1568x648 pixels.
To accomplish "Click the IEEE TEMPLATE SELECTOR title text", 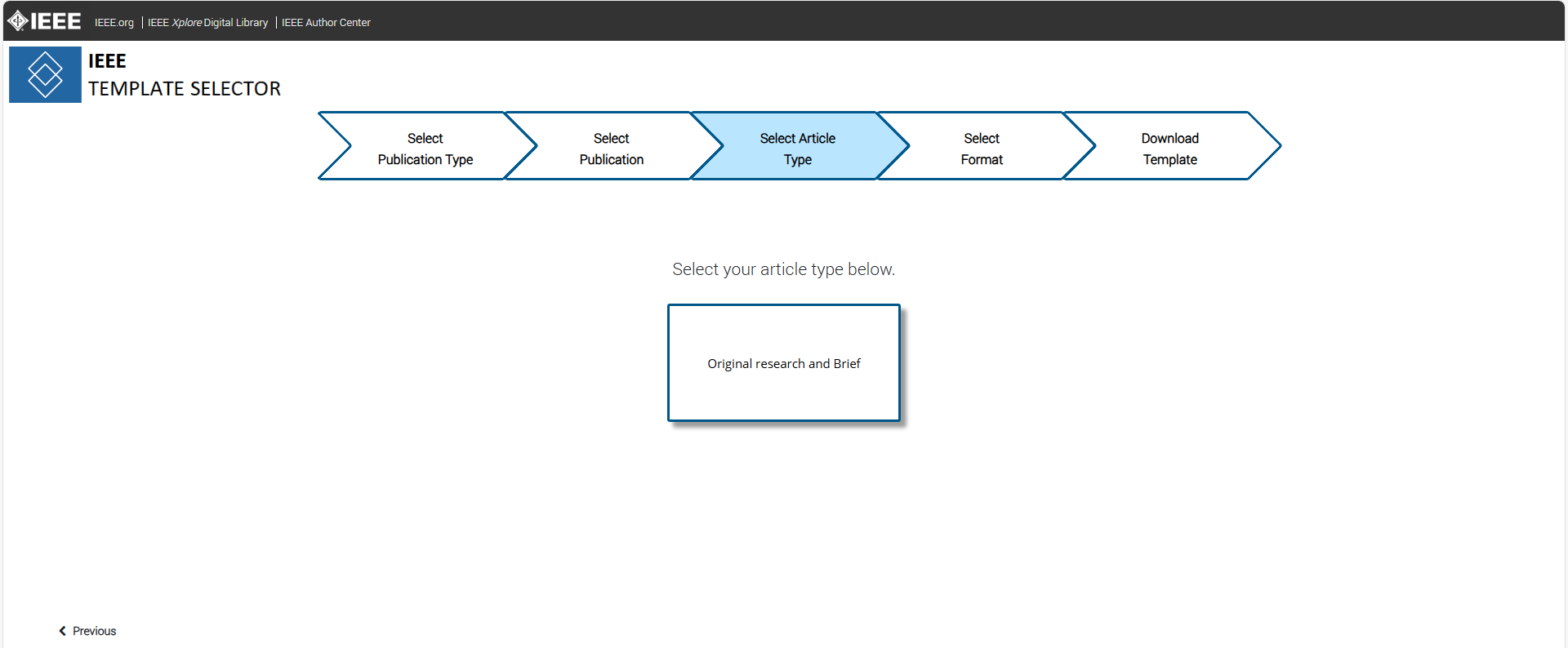I will click(x=185, y=75).
